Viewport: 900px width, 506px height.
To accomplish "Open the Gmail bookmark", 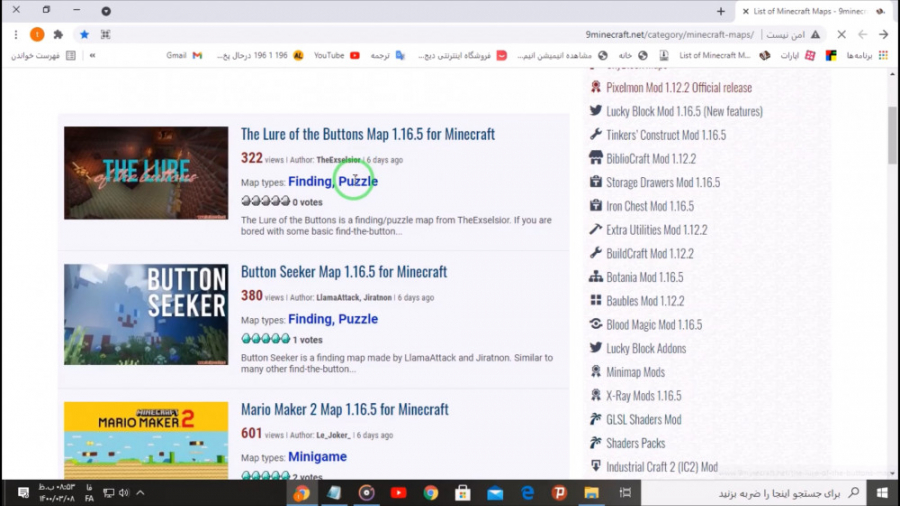I will pyautogui.click(x=185, y=55).
